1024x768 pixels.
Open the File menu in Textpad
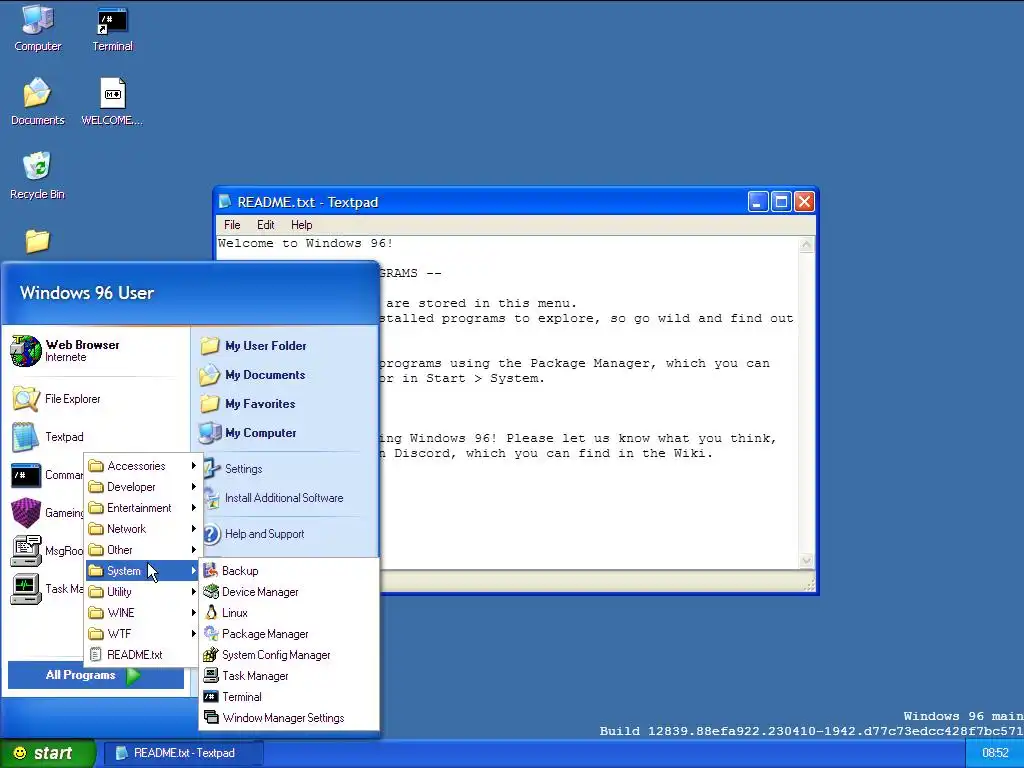pos(232,225)
